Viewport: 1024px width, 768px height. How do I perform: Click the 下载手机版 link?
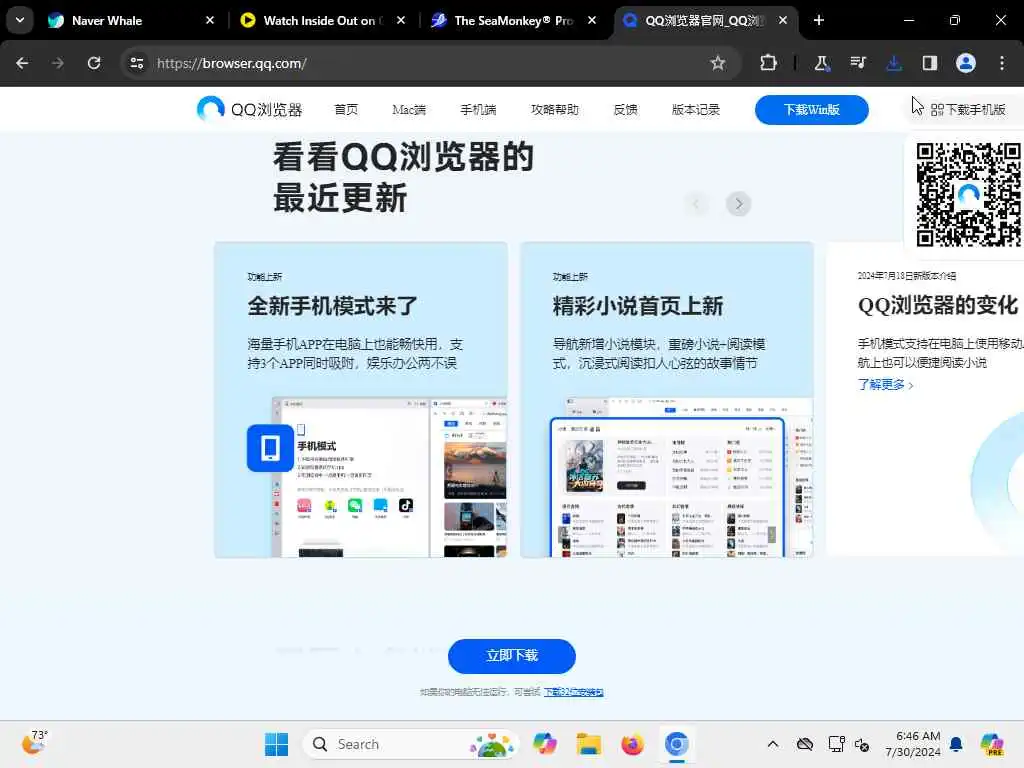click(968, 110)
